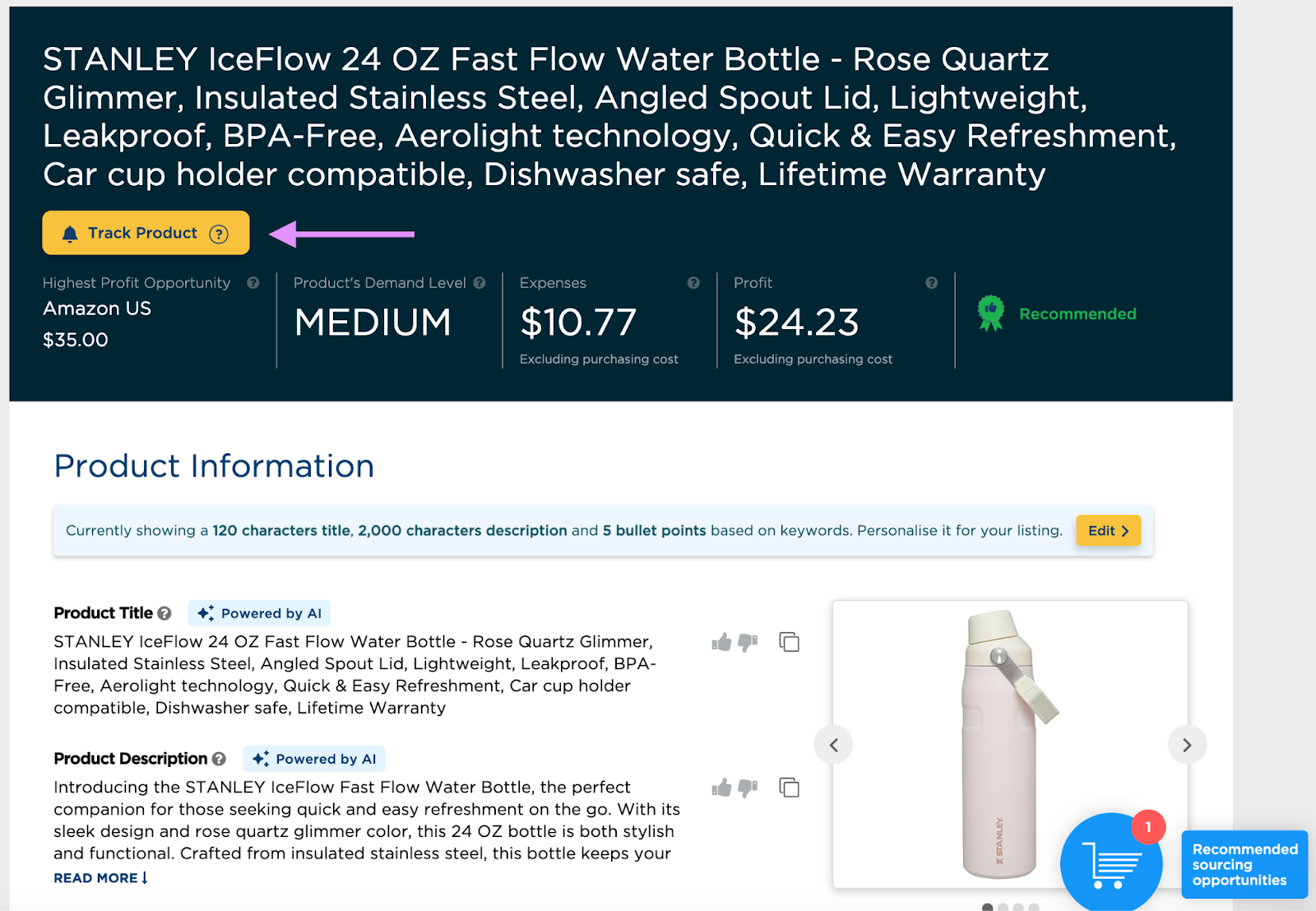Click the help icon next to Product Description
Viewport: 1316px width, 911px height.
click(219, 759)
